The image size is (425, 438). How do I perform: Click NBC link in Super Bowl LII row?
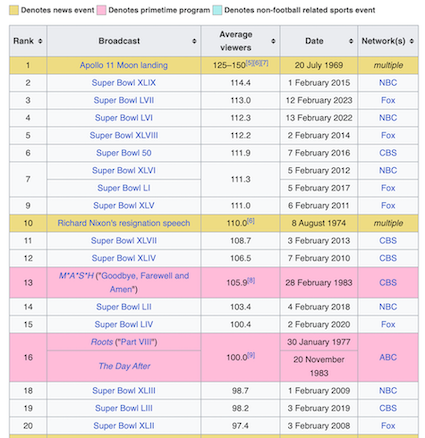(x=388, y=307)
